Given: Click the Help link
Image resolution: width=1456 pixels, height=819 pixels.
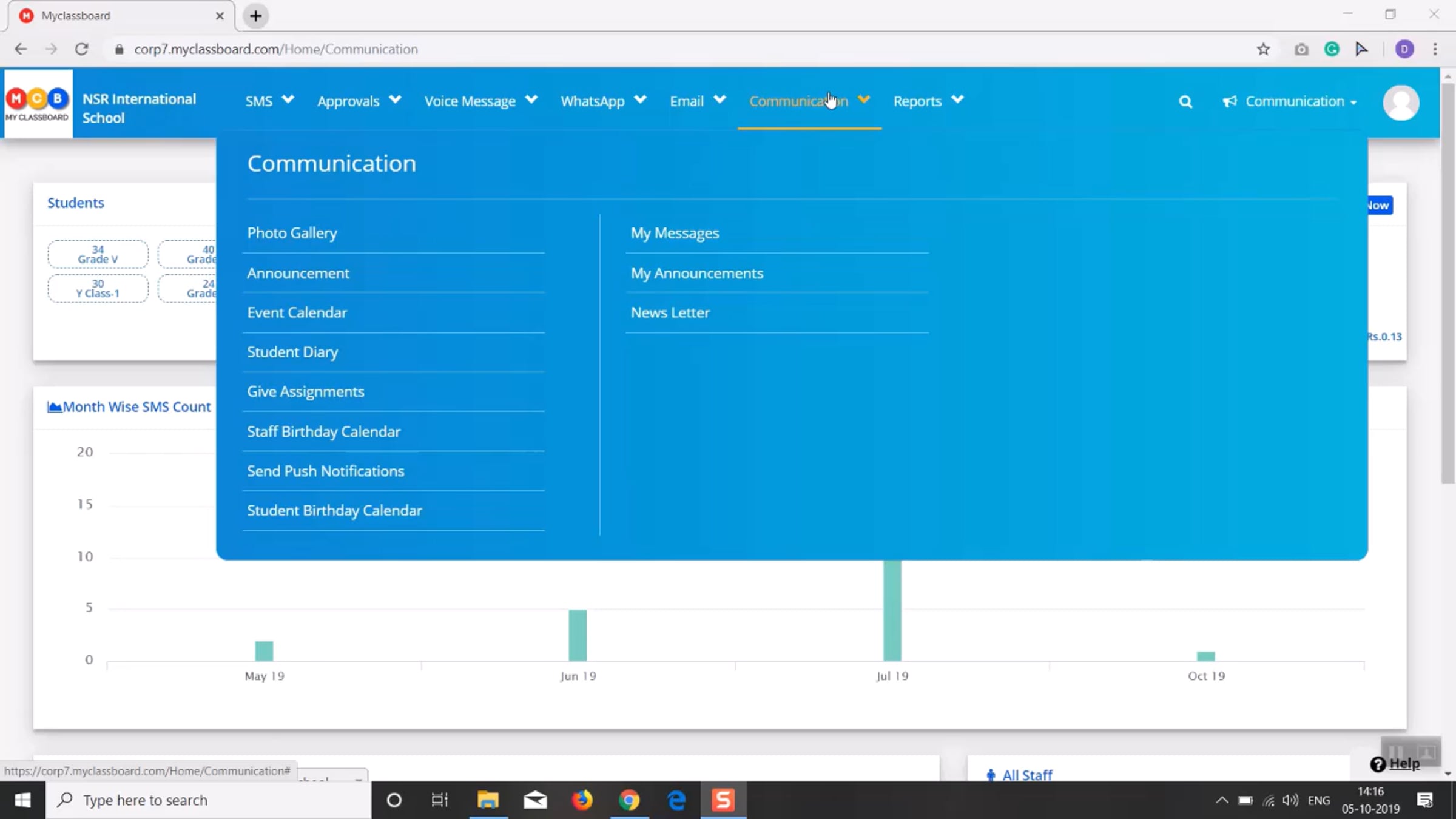Looking at the screenshot, I should pos(1395,764).
